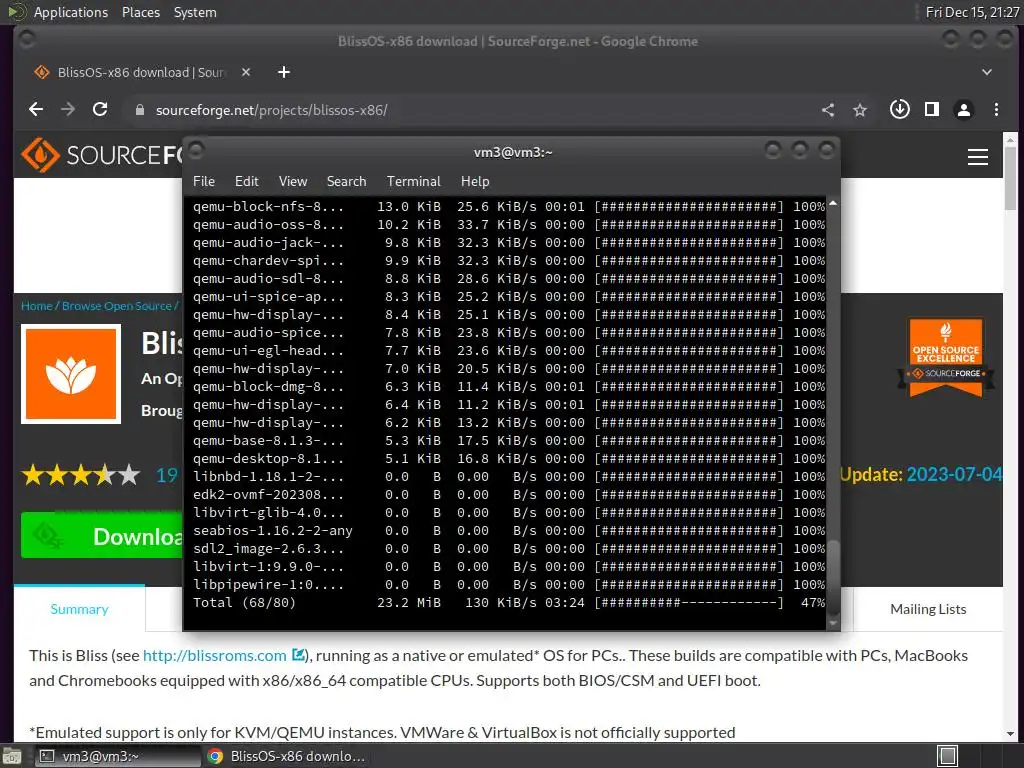This screenshot has width=1024, height=768.
Task: Open Chrome profile avatar icon
Action: (964, 109)
